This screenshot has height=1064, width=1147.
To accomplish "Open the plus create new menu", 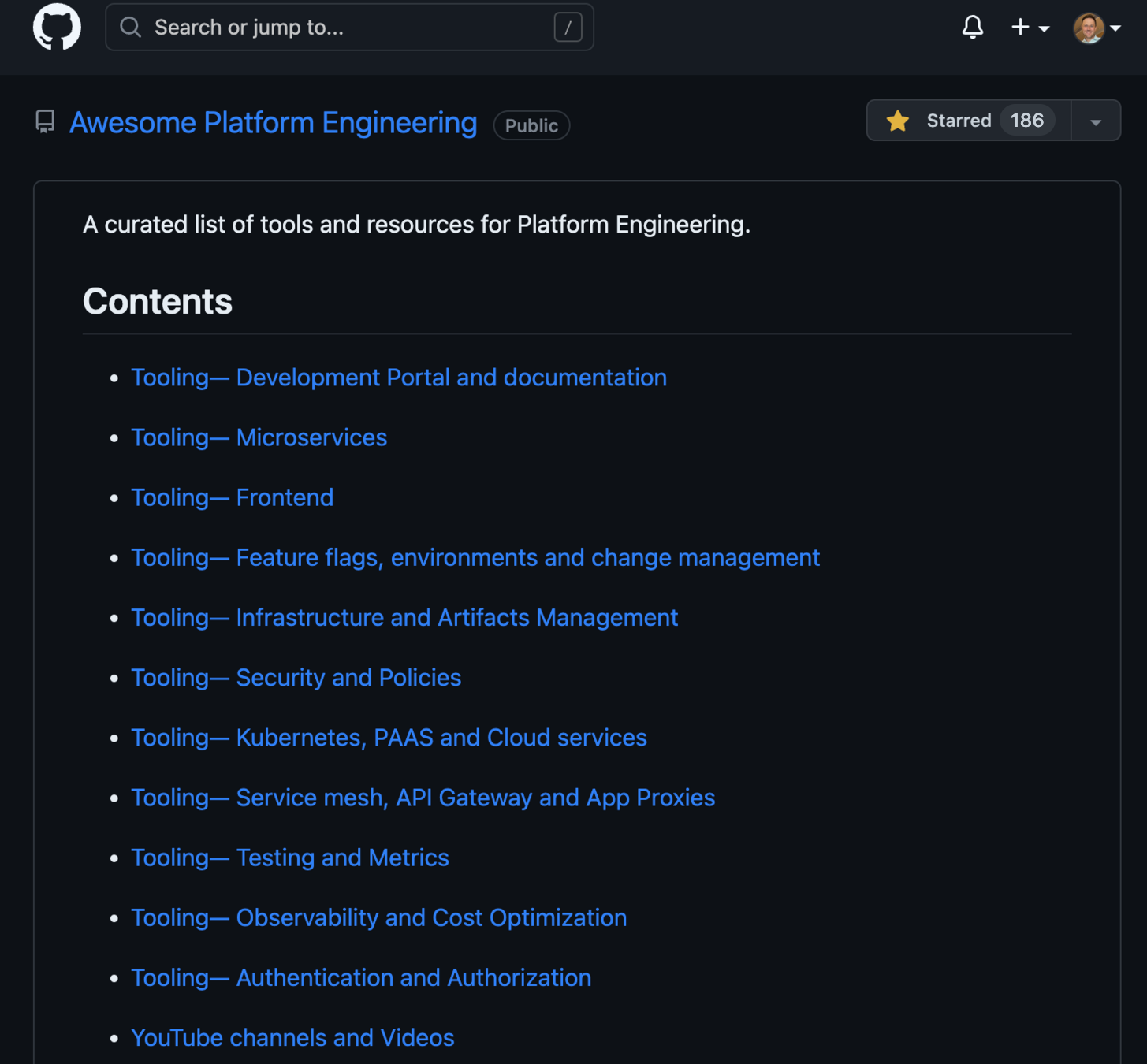I will [x=1030, y=28].
